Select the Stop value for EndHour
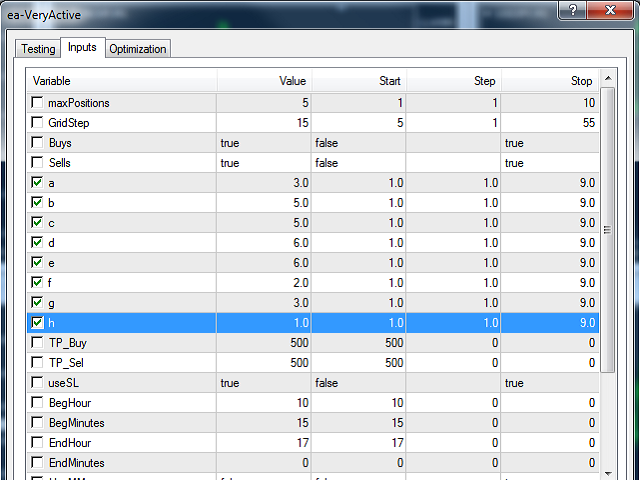The image size is (640, 480). point(551,443)
